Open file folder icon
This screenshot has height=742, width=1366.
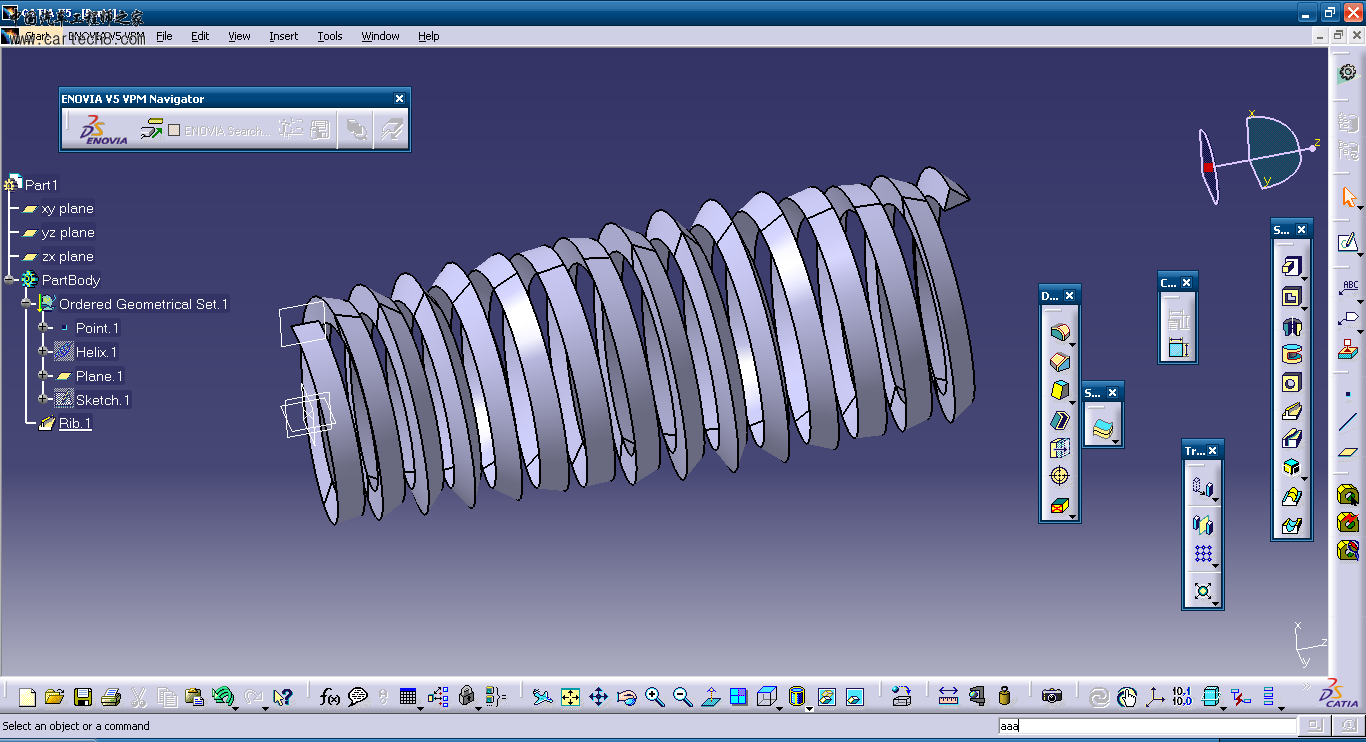point(55,697)
